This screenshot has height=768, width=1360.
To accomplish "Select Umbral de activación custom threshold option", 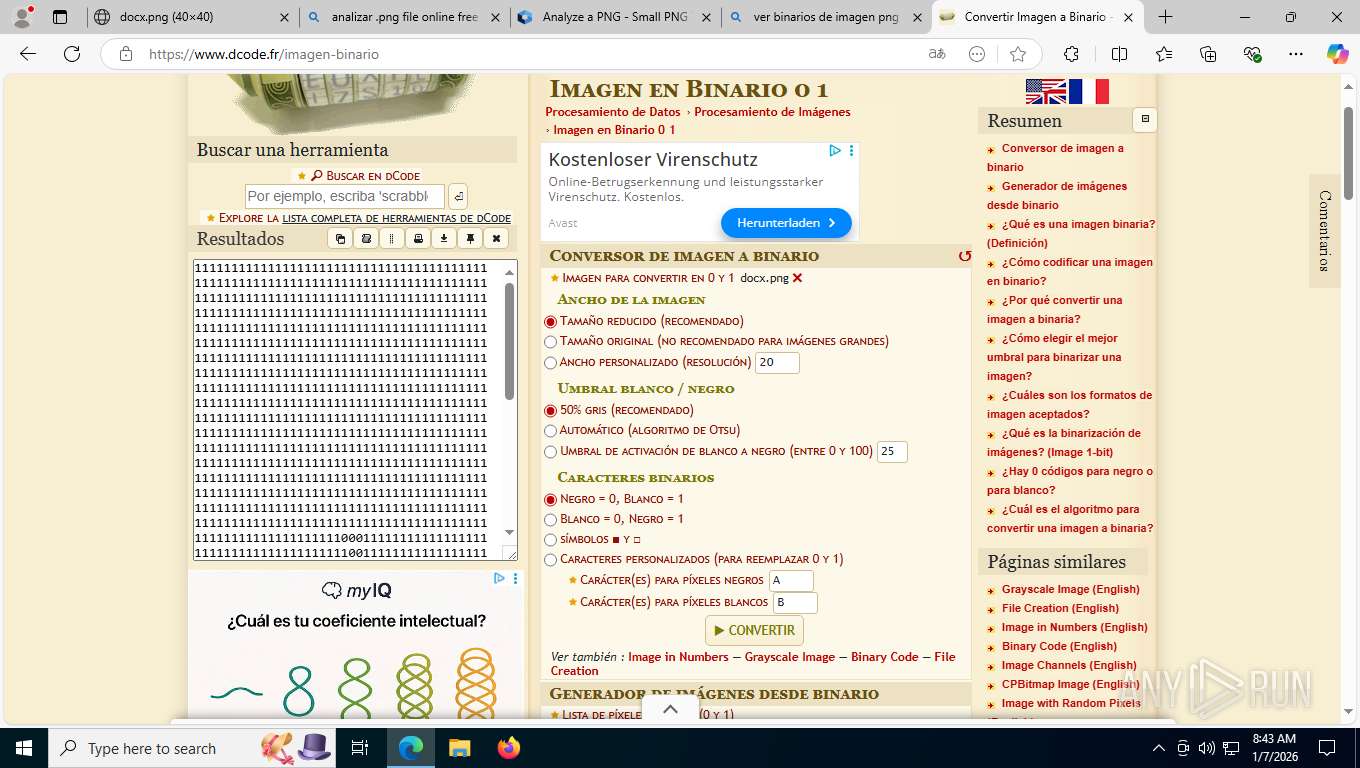I will (550, 452).
